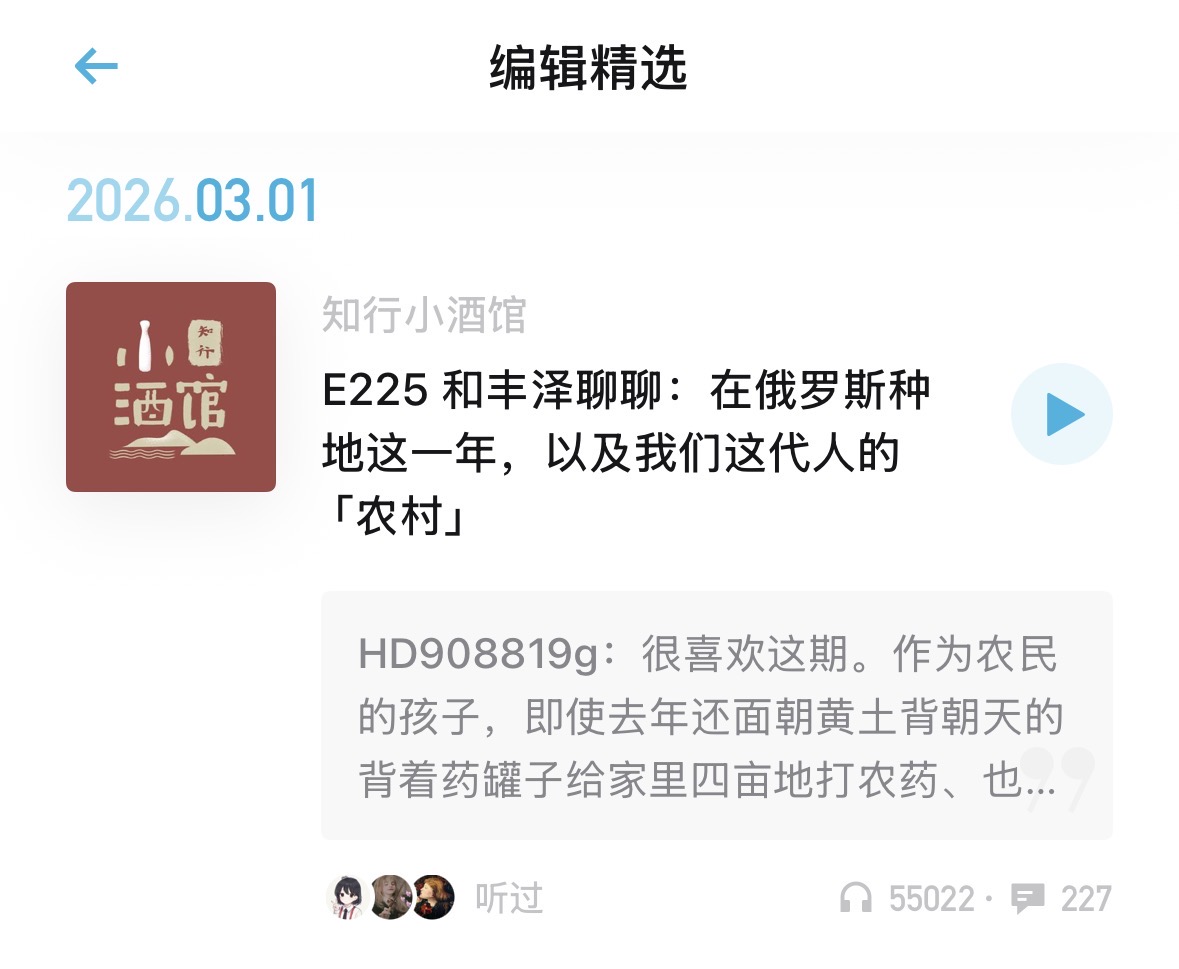This screenshot has height=969, width=1179.
Task: Select the 2026.03.01 date heading
Action: click(x=192, y=201)
